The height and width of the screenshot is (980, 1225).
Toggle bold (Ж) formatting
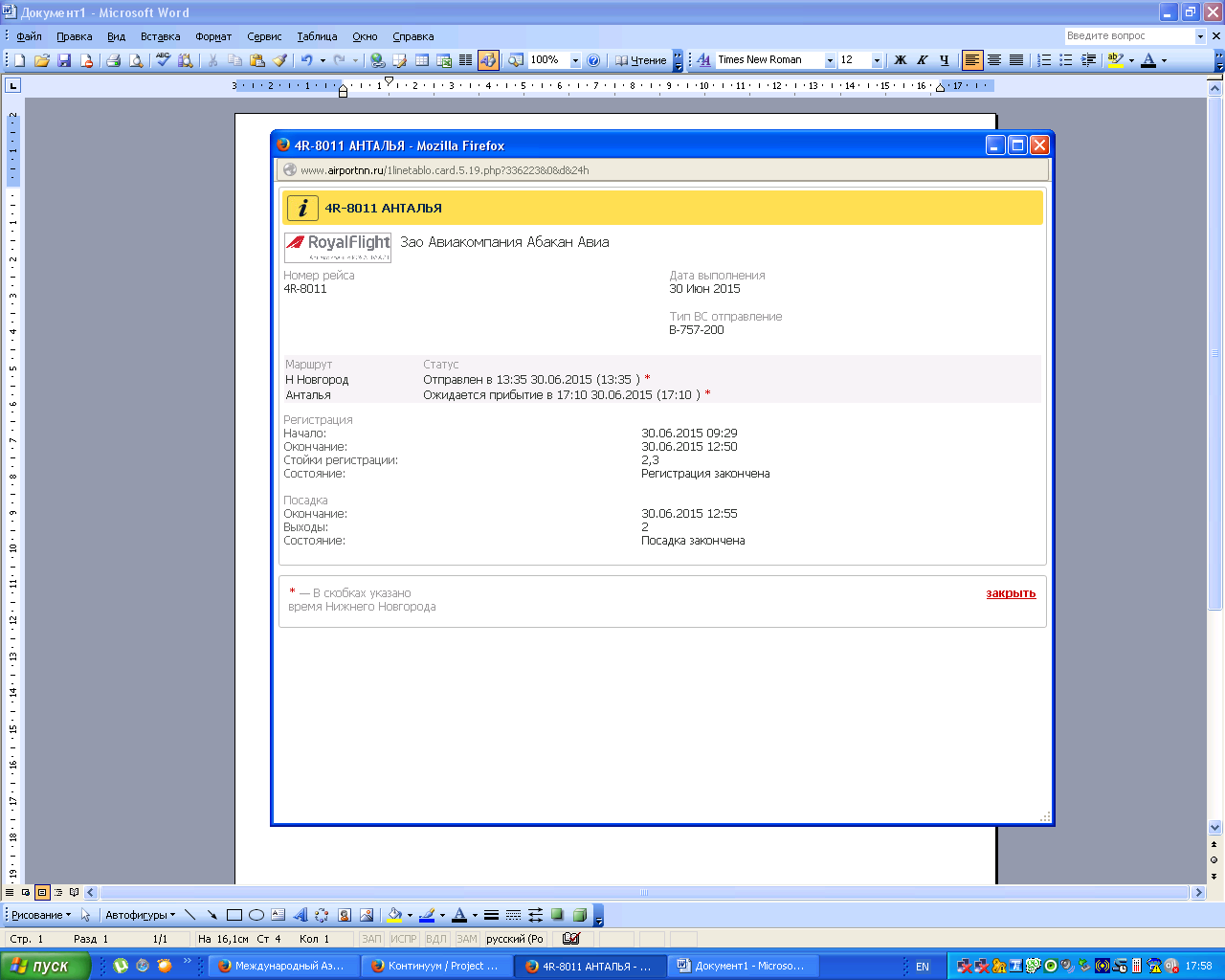(x=901, y=60)
